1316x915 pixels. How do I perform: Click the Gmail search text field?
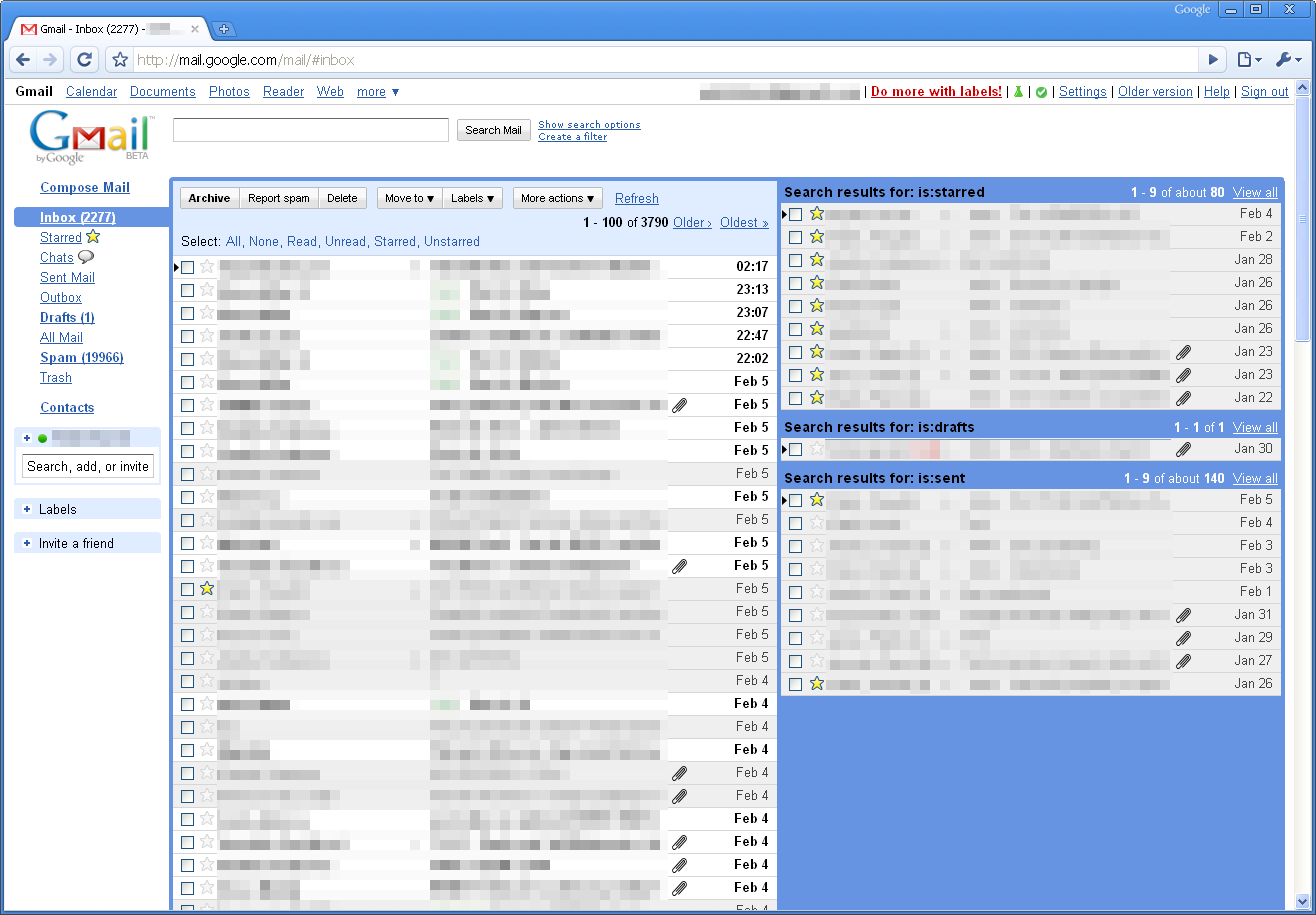pos(310,130)
